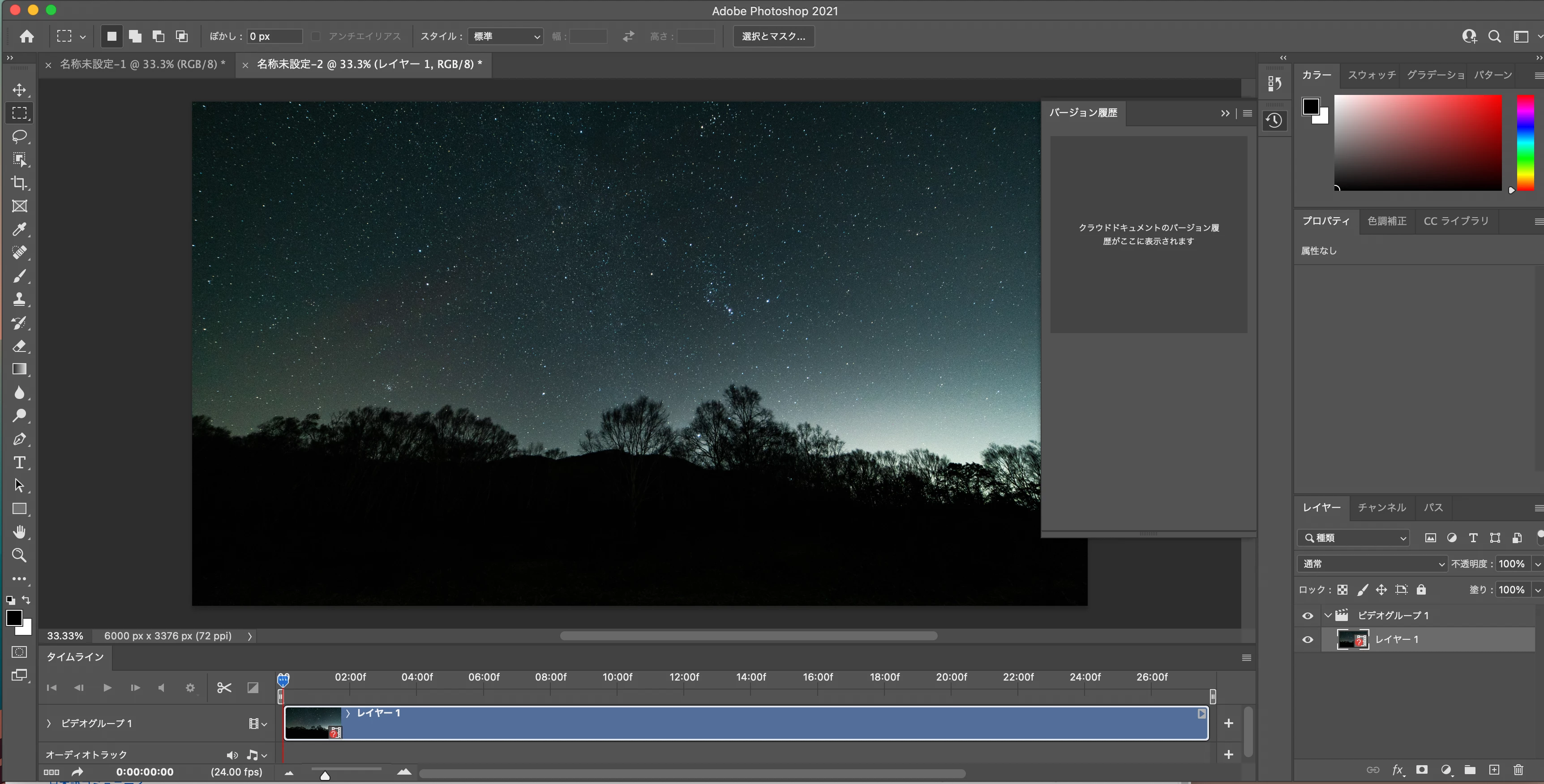Open the スタイル dropdown set to 標準
This screenshot has width=1544, height=784.
click(505, 37)
